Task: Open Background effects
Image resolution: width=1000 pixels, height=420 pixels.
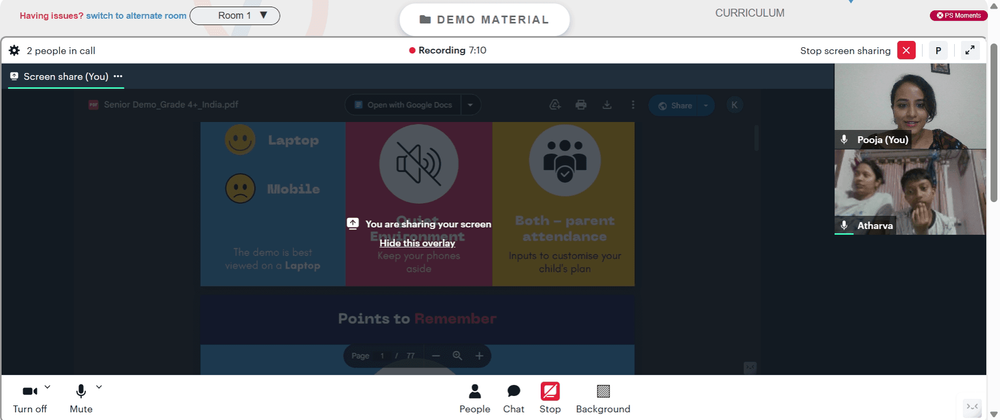Action: pos(603,400)
